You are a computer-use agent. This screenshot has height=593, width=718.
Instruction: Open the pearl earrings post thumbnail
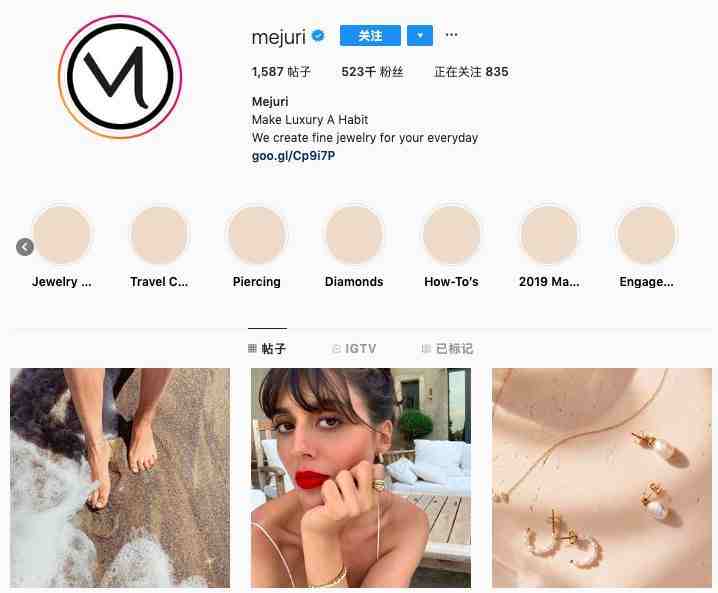[602, 478]
